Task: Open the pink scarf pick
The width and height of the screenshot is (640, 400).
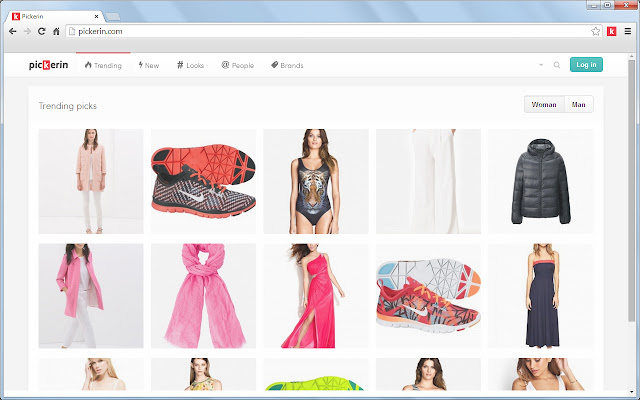Action: point(203,296)
